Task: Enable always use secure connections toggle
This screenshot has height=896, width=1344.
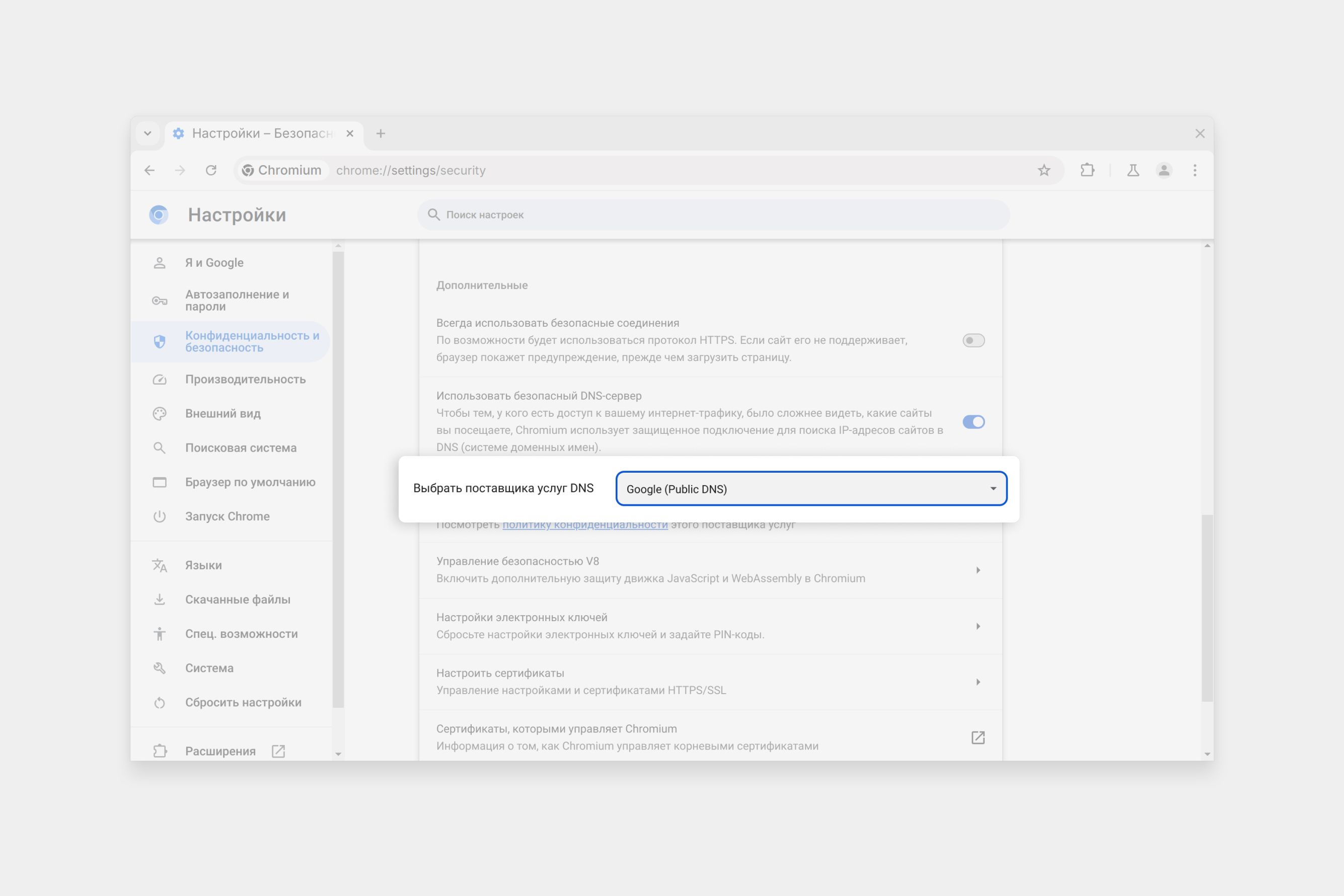Action: 973,341
